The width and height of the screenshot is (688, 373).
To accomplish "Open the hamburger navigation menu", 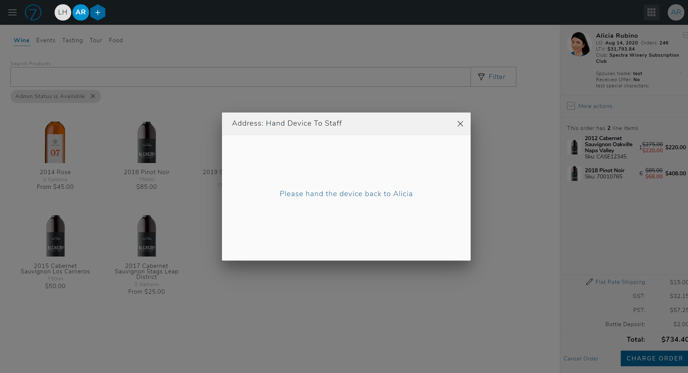I will click(x=12, y=12).
